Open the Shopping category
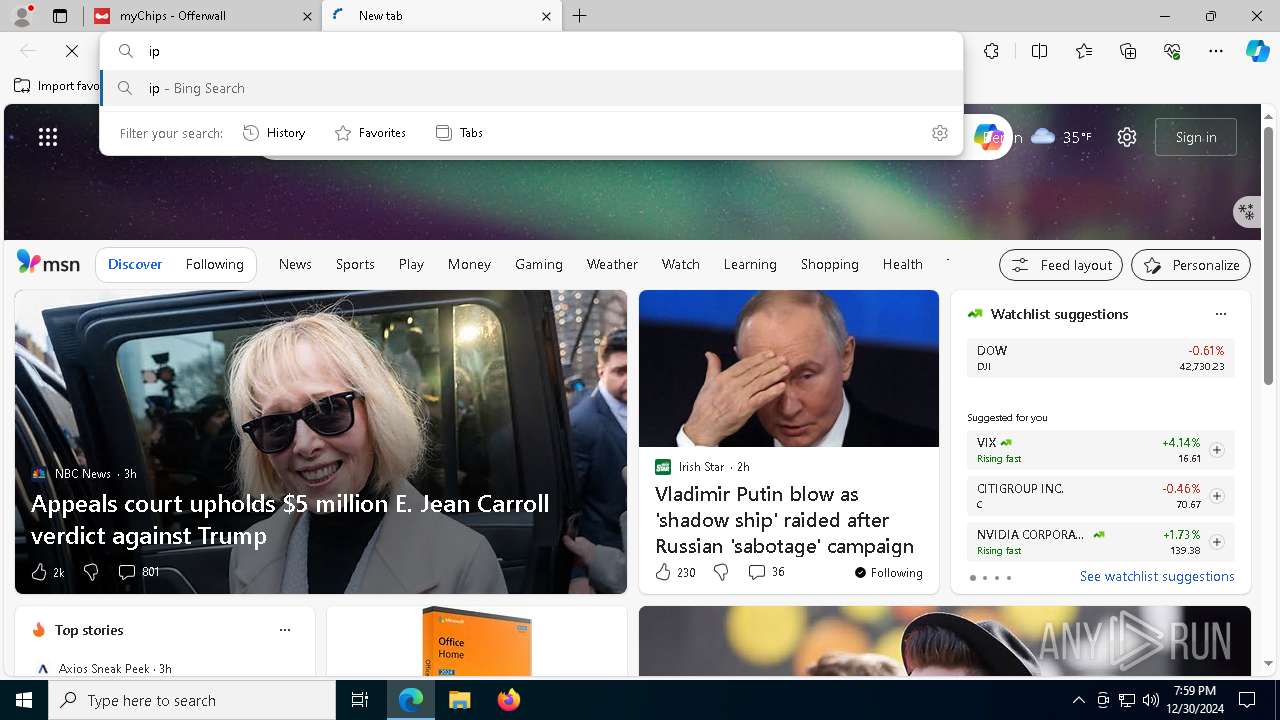 830,264
